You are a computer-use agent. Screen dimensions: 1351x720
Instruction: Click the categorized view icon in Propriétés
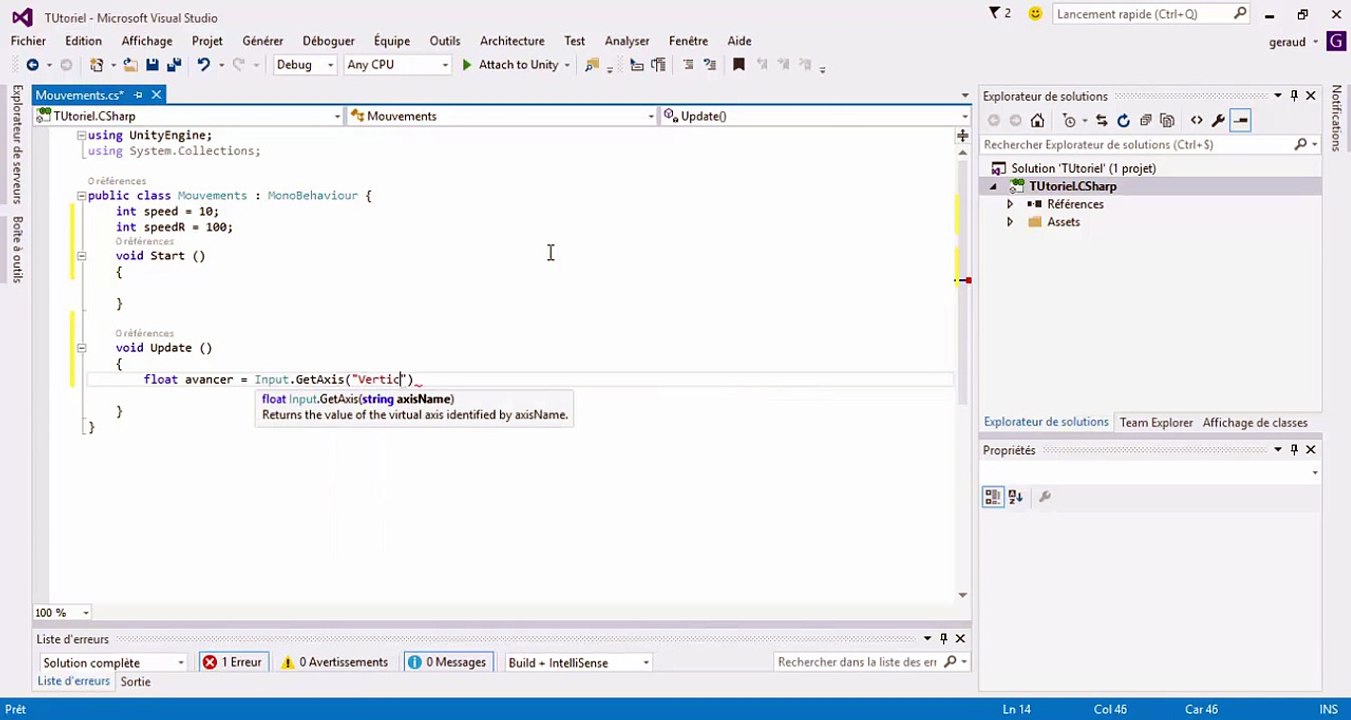(x=992, y=497)
